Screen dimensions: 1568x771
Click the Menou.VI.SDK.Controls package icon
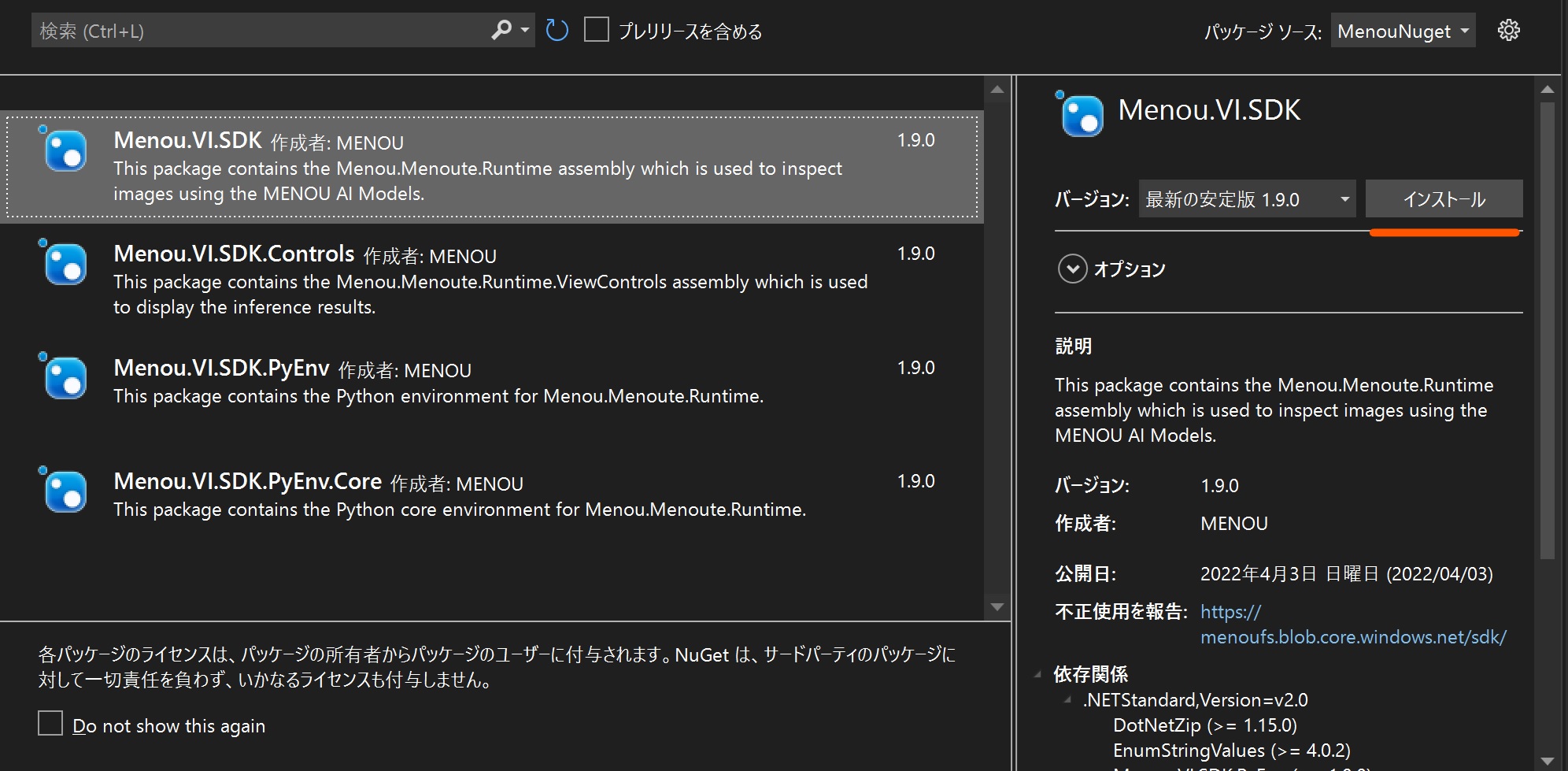[65, 264]
